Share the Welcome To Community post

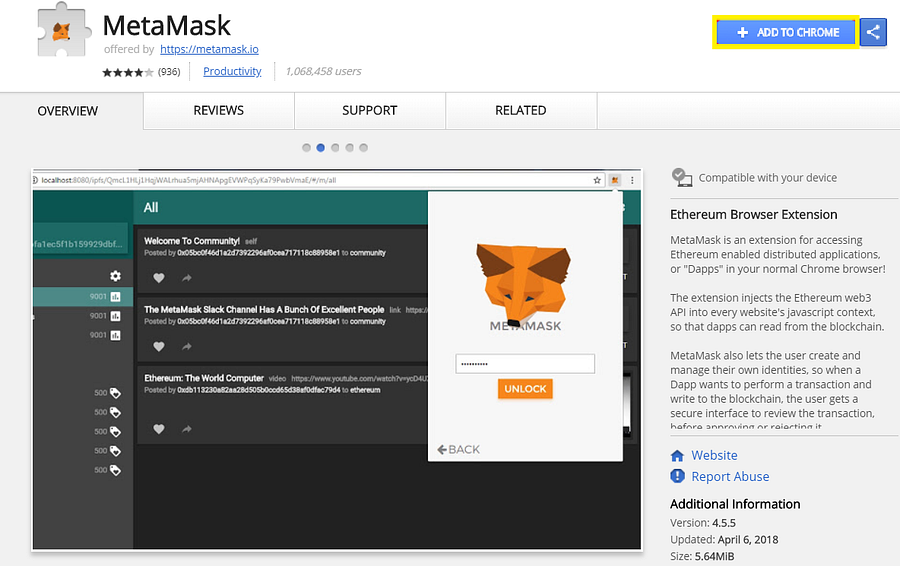pyautogui.click(x=187, y=278)
